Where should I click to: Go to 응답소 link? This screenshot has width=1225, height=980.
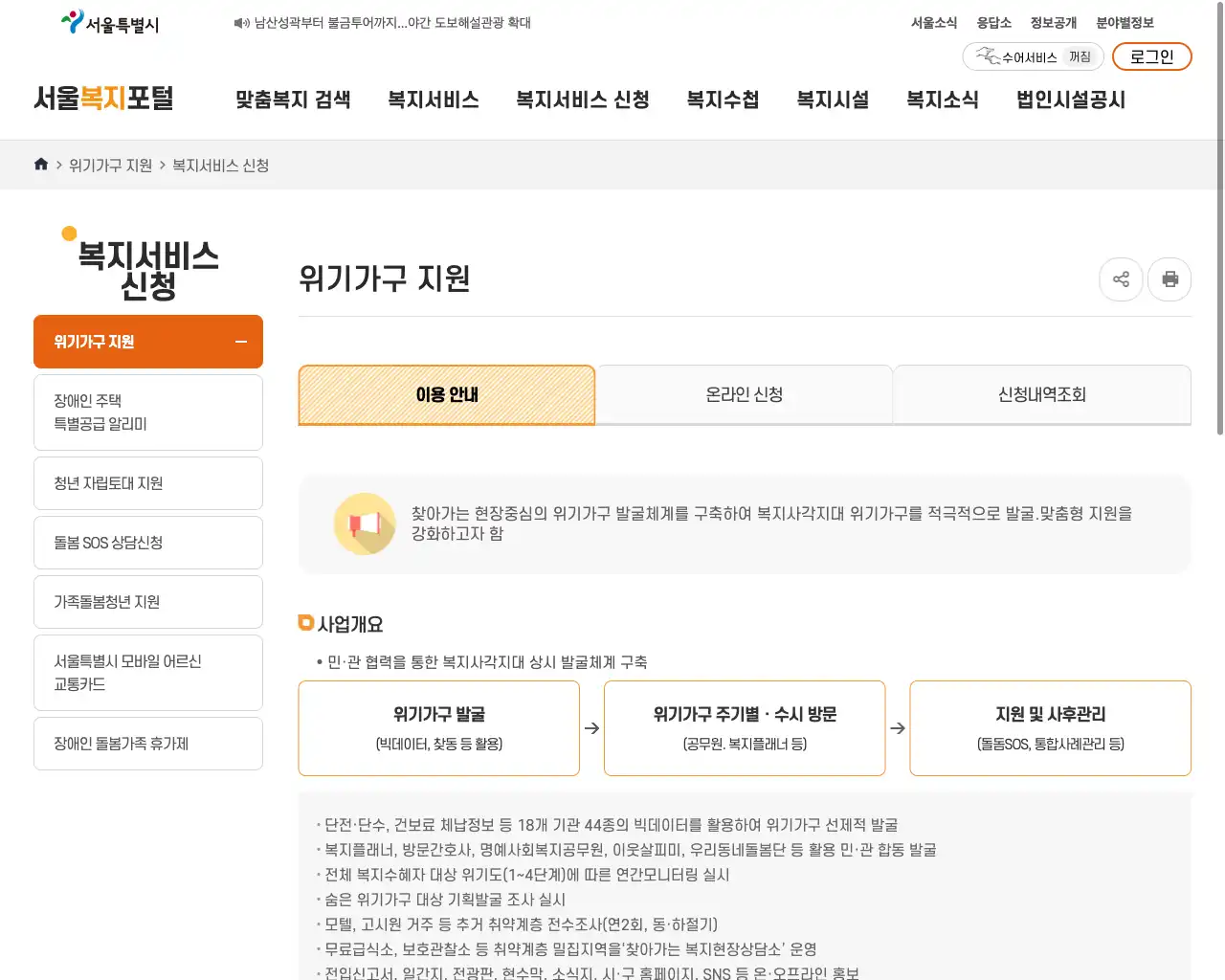(993, 23)
